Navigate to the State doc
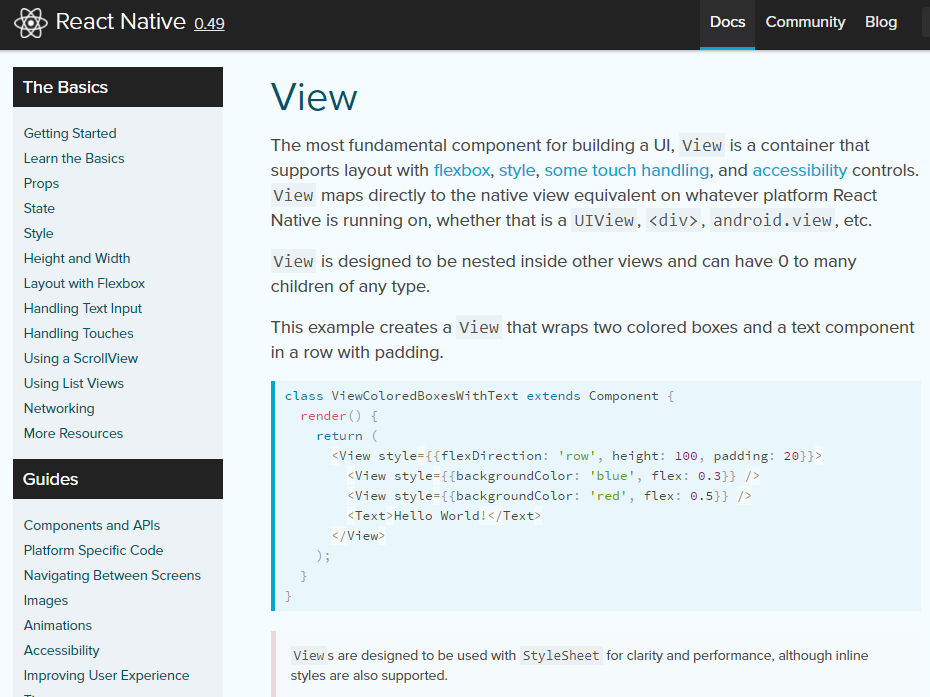 click(39, 208)
